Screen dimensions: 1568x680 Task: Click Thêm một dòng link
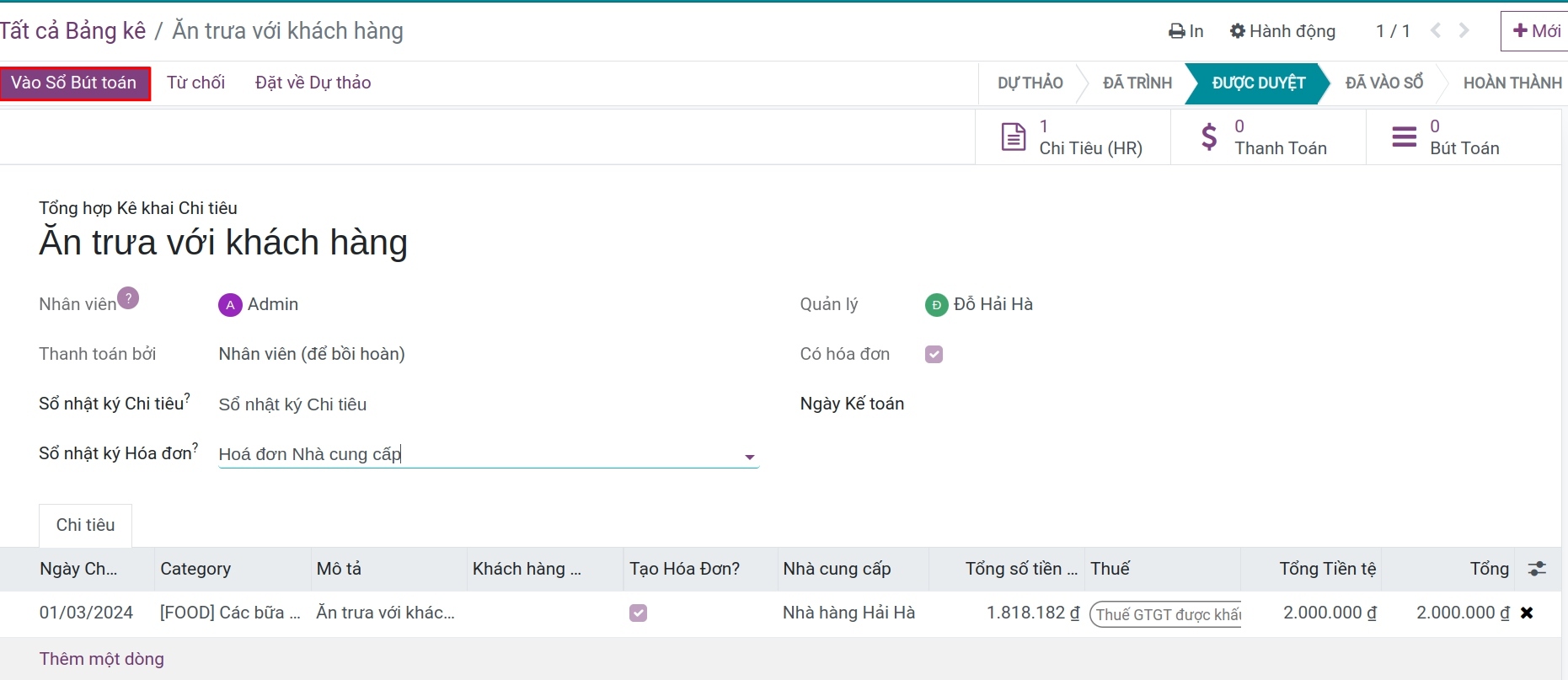tap(101, 659)
